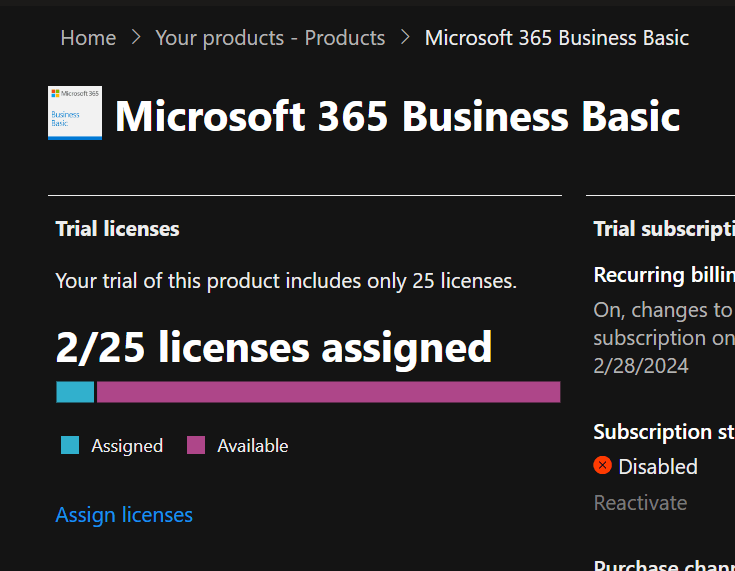Image resolution: width=735 pixels, height=571 pixels.
Task: Click the Assigned legend label
Action: (127, 446)
